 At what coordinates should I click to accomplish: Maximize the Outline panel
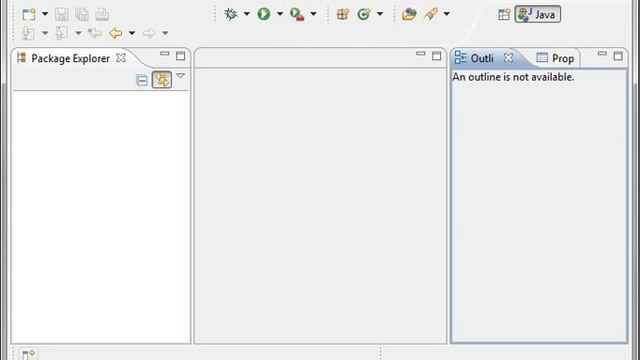tap(618, 56)
